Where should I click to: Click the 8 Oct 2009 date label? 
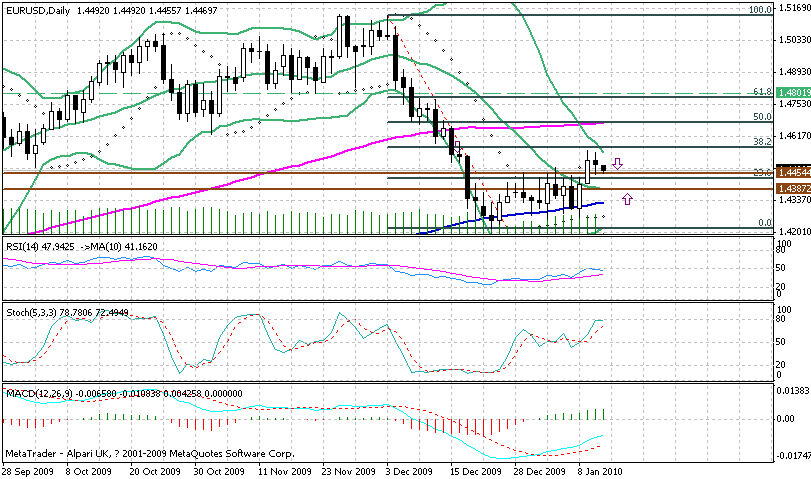[x=89, y=471]
